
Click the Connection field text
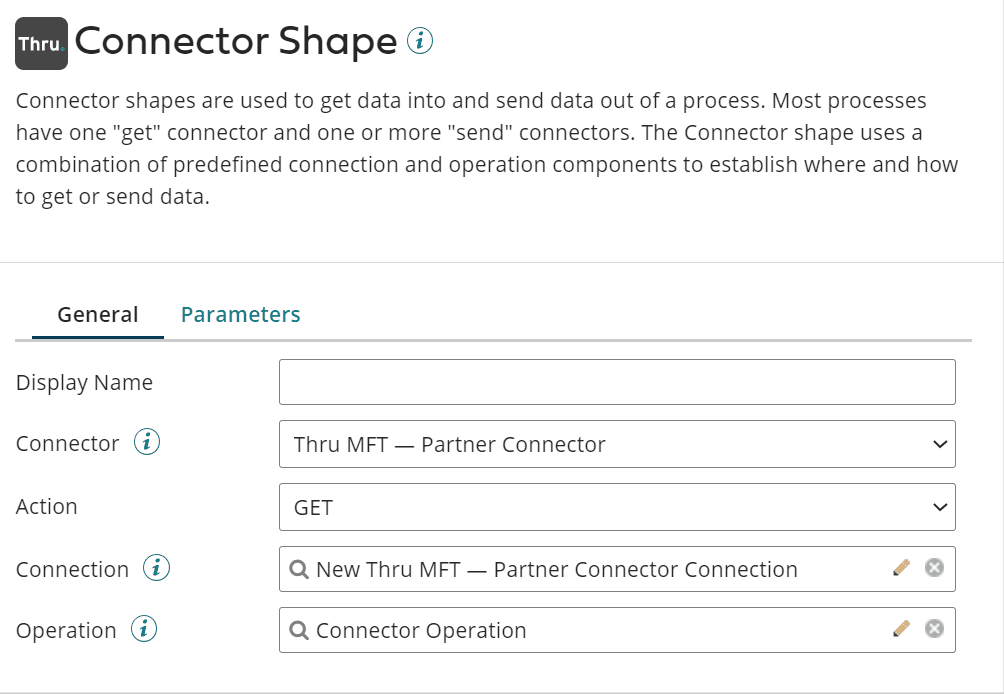tap(556, 570)
